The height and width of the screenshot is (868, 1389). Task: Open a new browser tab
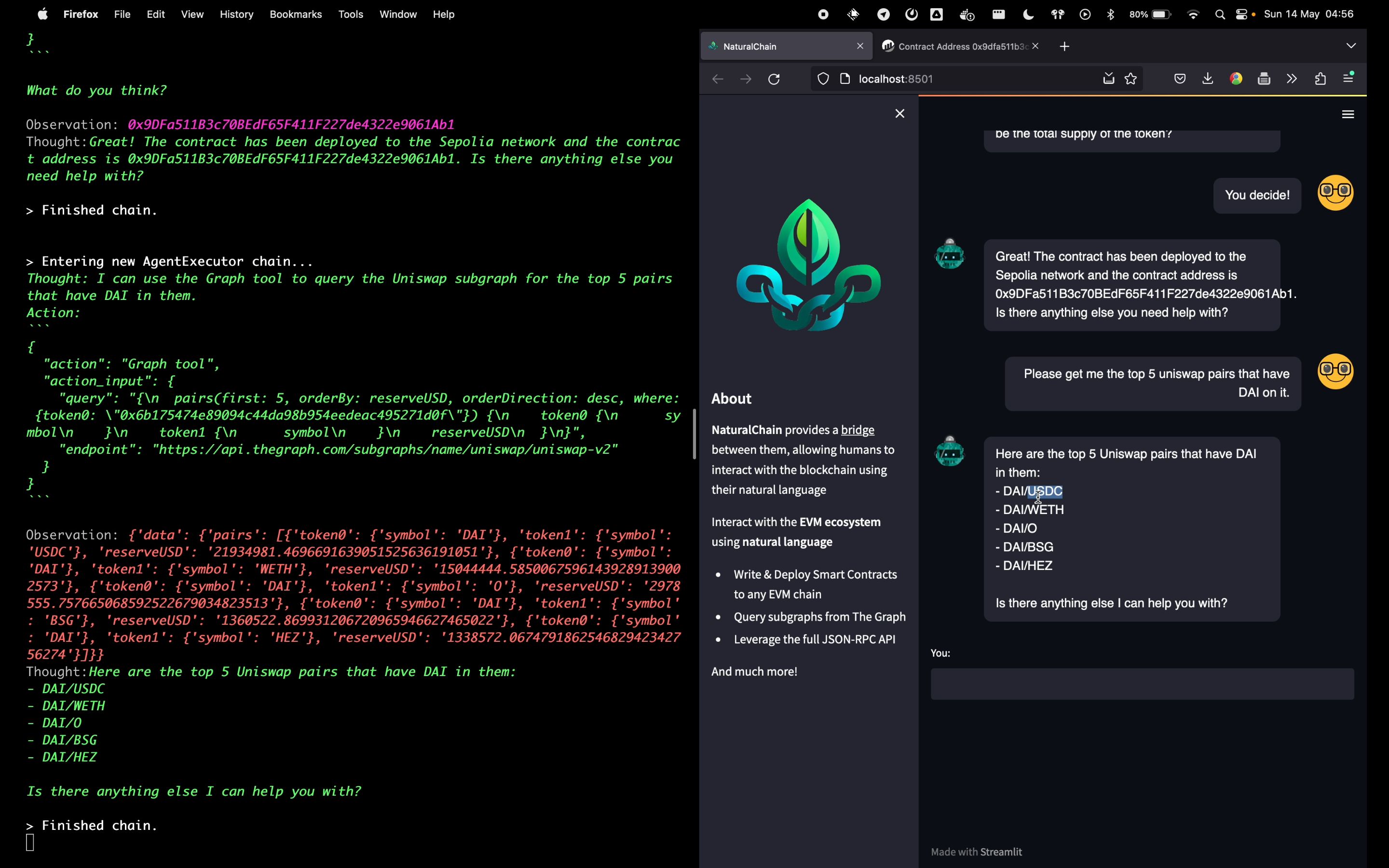tap(1065, 46)
